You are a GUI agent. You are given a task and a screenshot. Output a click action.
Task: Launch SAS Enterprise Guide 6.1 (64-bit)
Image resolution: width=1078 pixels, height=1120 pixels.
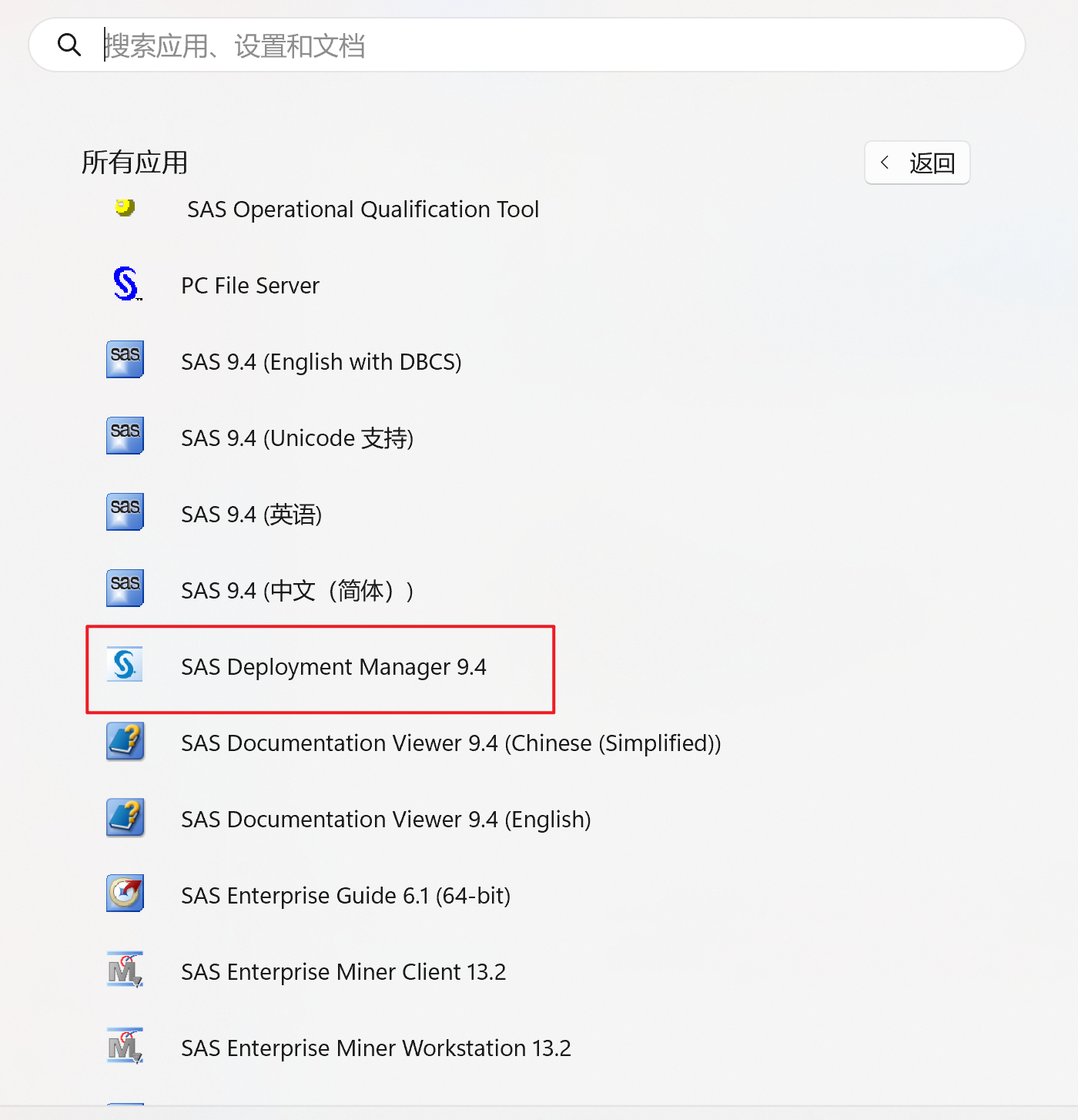346,896
